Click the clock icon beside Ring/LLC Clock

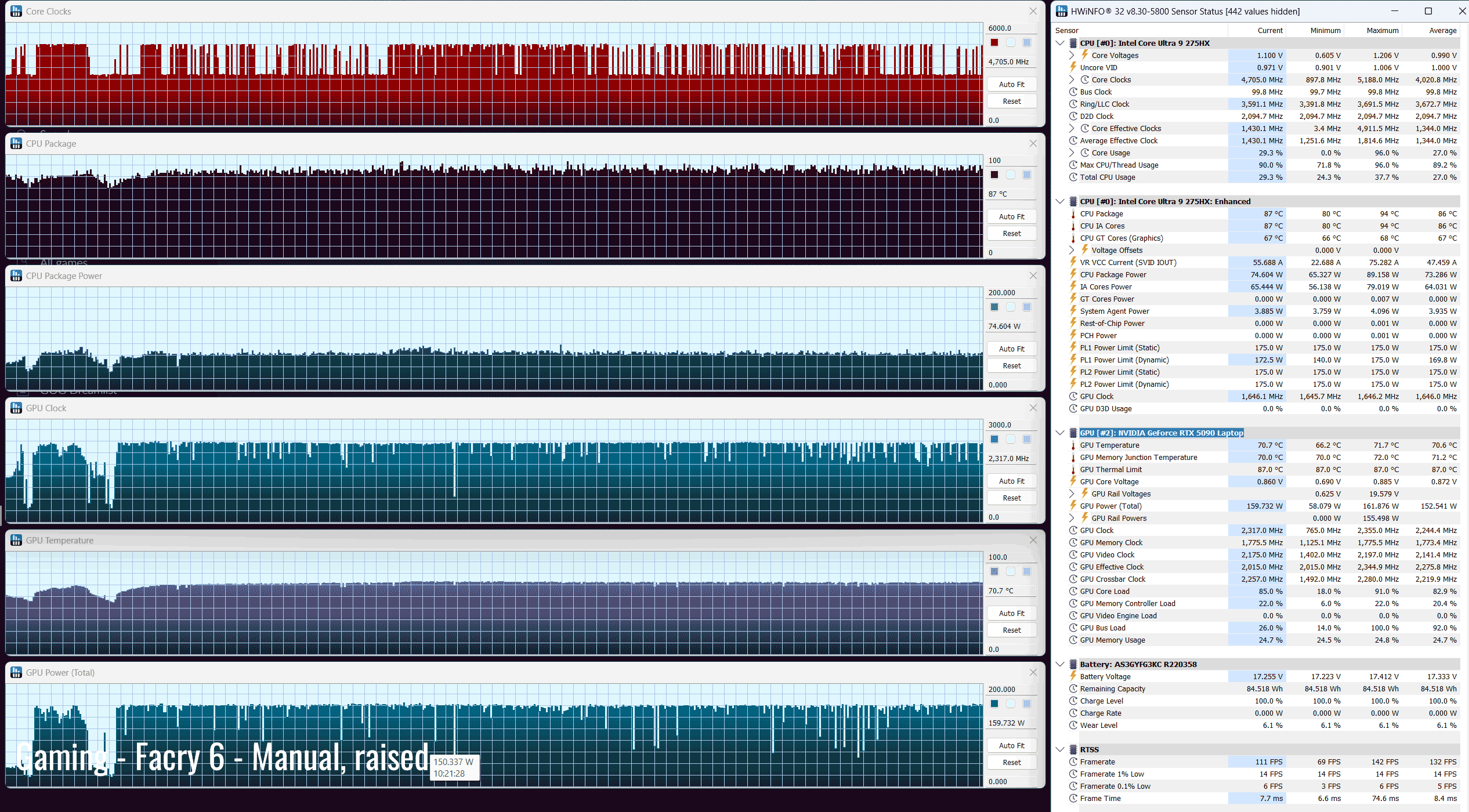[x=1073, y=104]
